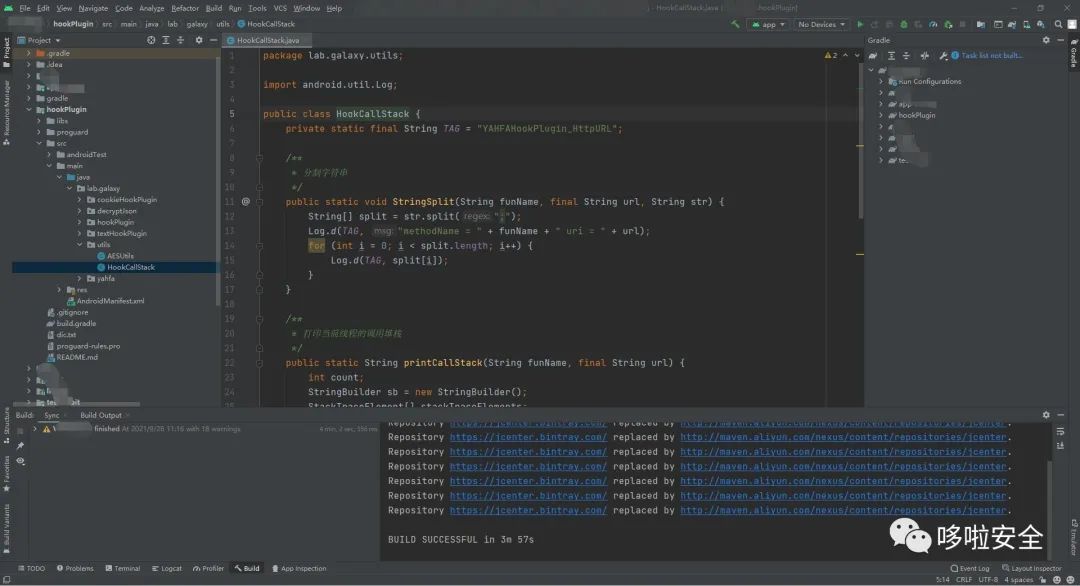The height and width of the screenshot is (586, 1080).
Task: Open the Event Log
Action: point(970,568)
